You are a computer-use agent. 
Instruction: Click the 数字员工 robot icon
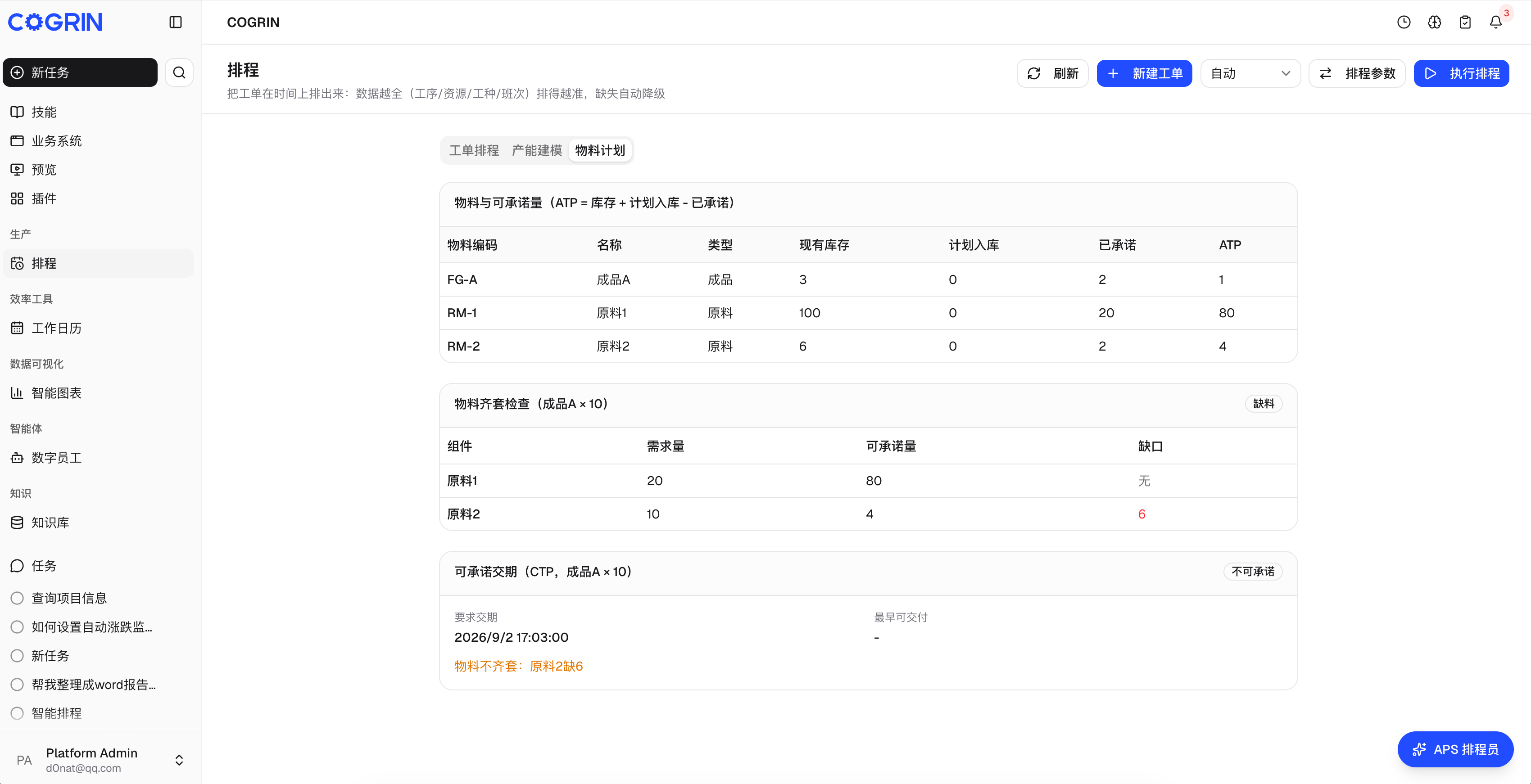[17, 458]
